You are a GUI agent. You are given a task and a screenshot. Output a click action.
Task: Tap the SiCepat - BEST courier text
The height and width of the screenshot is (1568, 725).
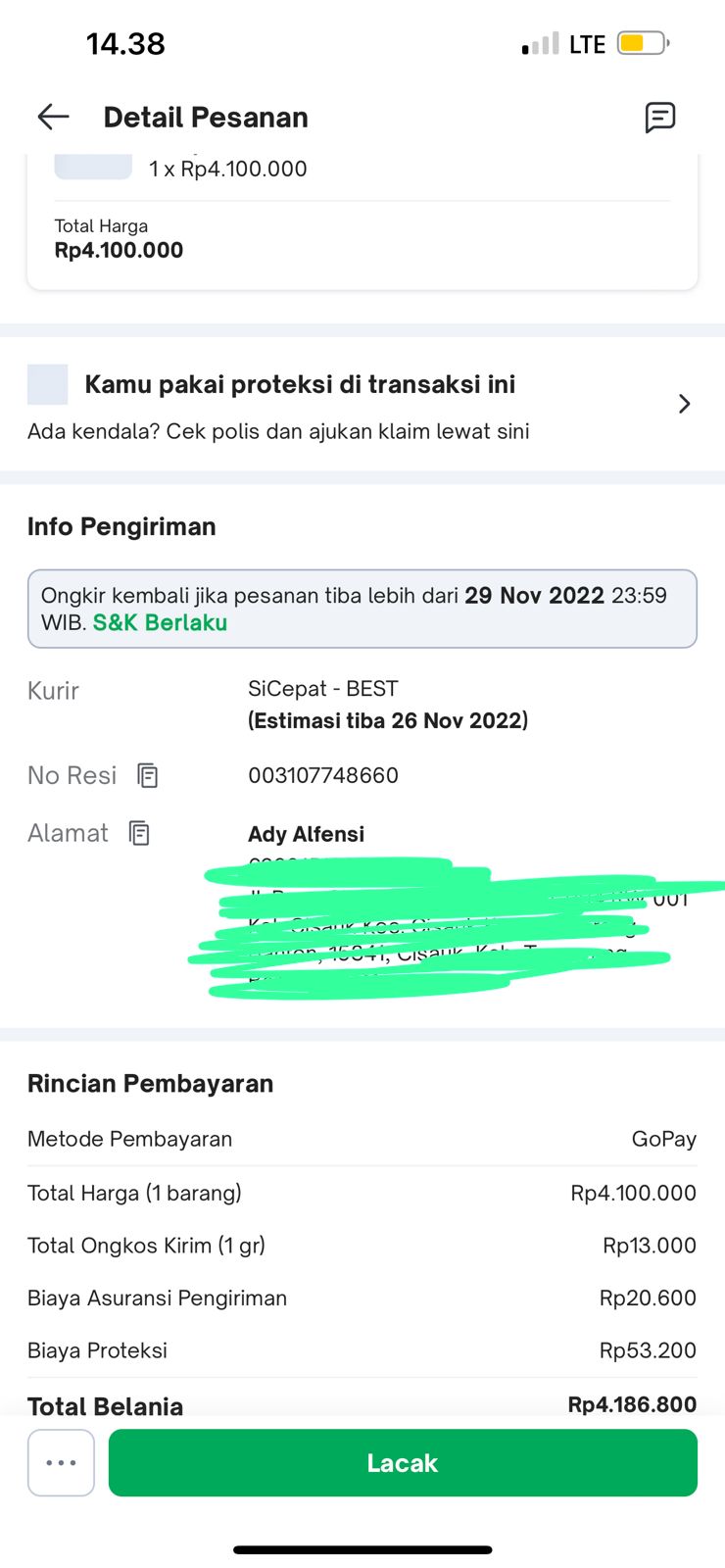(x=323, y=689)
